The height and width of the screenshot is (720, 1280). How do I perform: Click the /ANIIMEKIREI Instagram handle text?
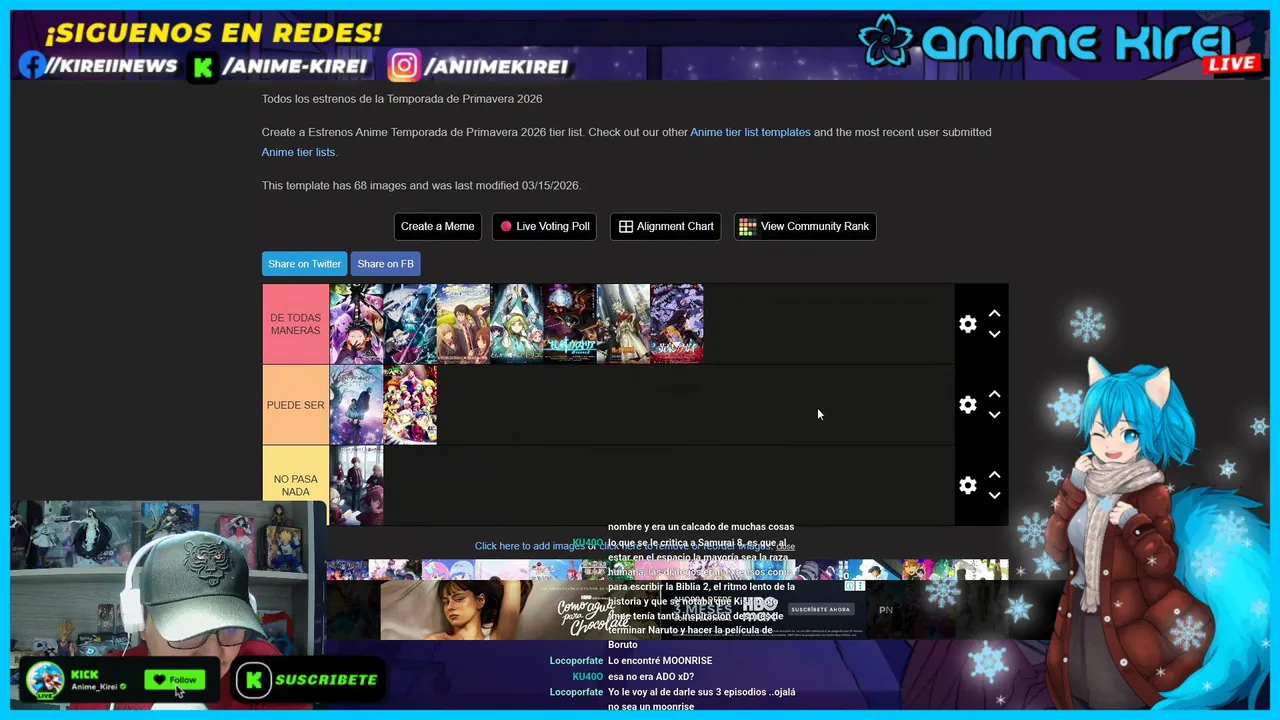[497, 67]
